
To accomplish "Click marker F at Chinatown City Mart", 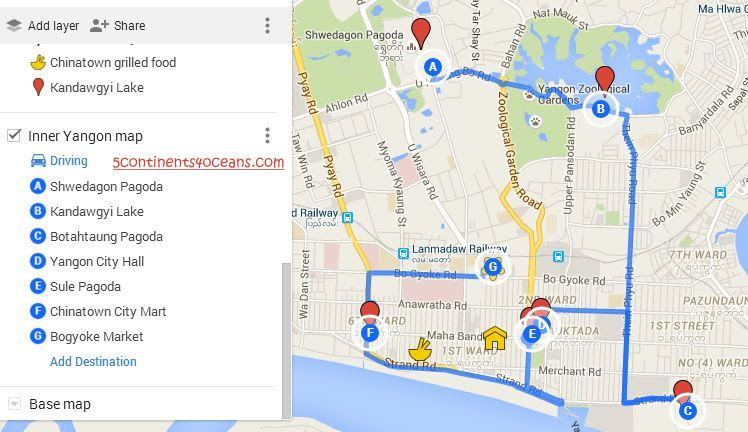I will pos(370,332).
